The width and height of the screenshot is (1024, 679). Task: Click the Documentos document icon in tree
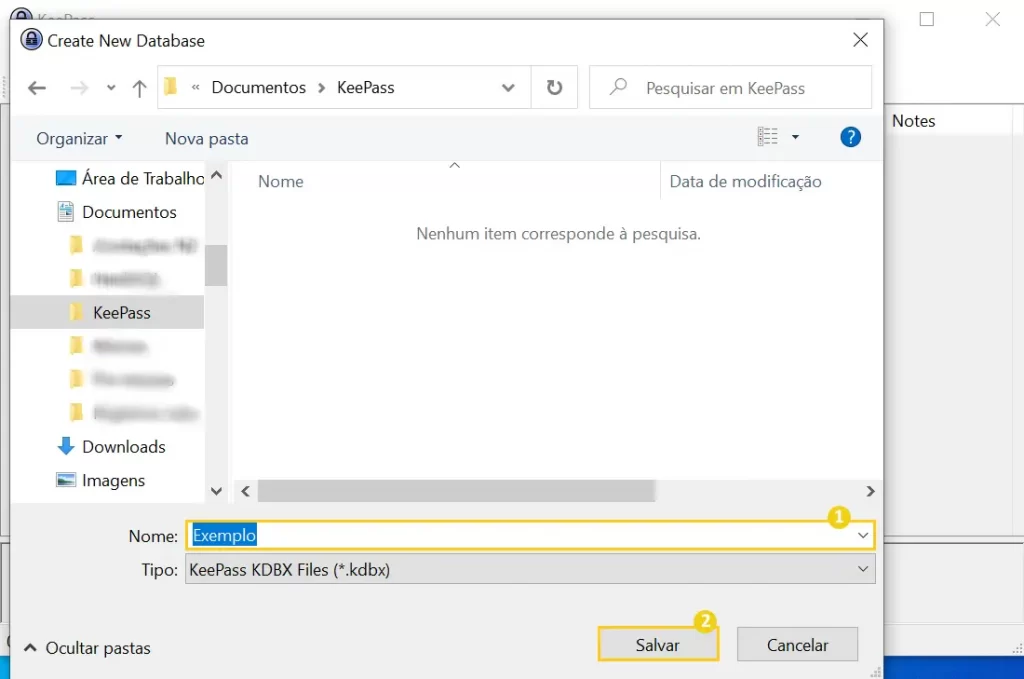pos(65,212)
